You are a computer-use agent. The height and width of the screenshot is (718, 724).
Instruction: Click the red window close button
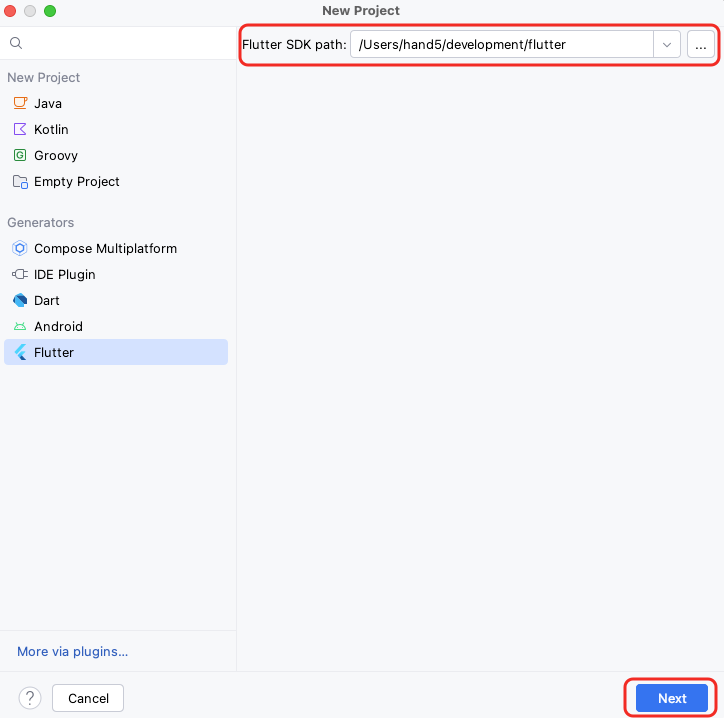pyautogui.click(x=10, y=11)
